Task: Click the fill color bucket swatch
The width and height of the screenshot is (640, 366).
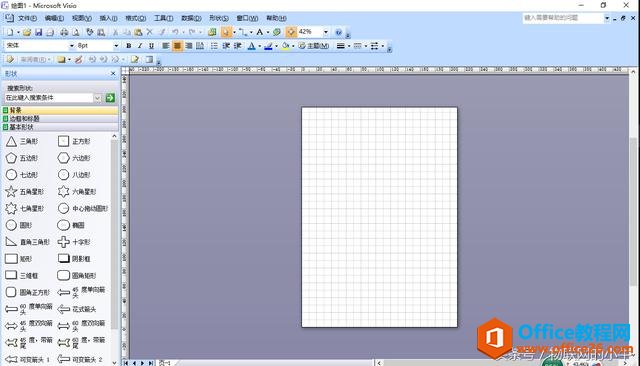Action: 285,46
